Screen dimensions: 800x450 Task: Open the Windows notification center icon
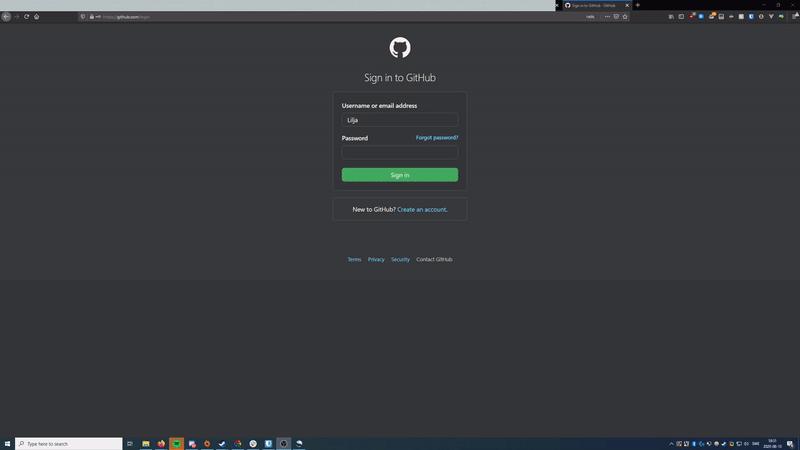click(790, 444)
